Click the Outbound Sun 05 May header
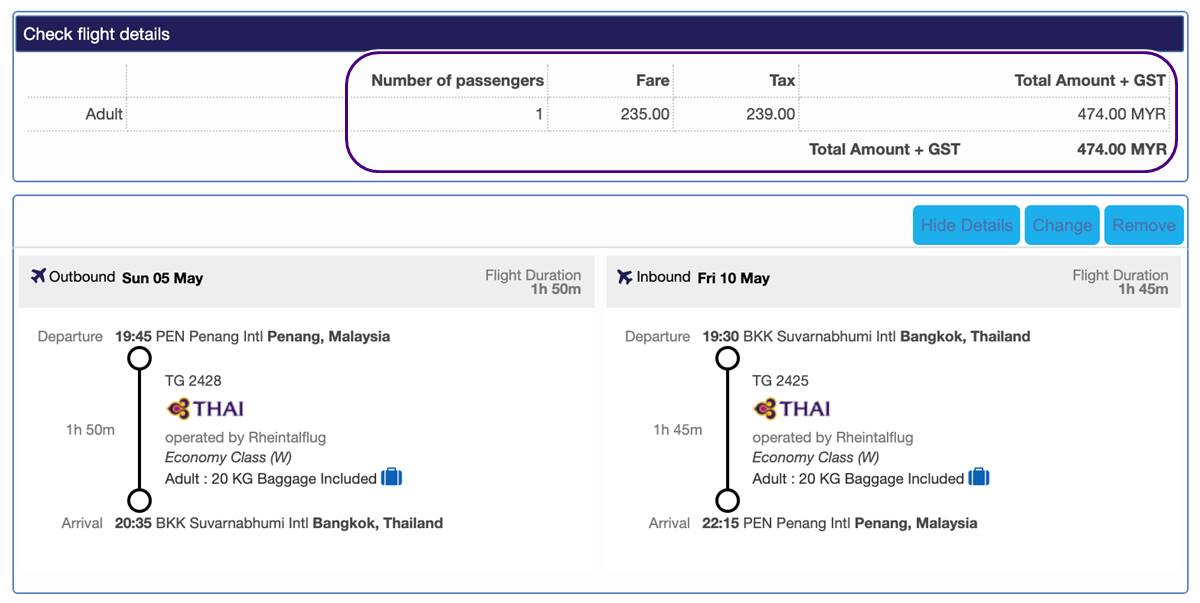The height and width of the screenshot is (603, 1200). [x=162, y=277]
